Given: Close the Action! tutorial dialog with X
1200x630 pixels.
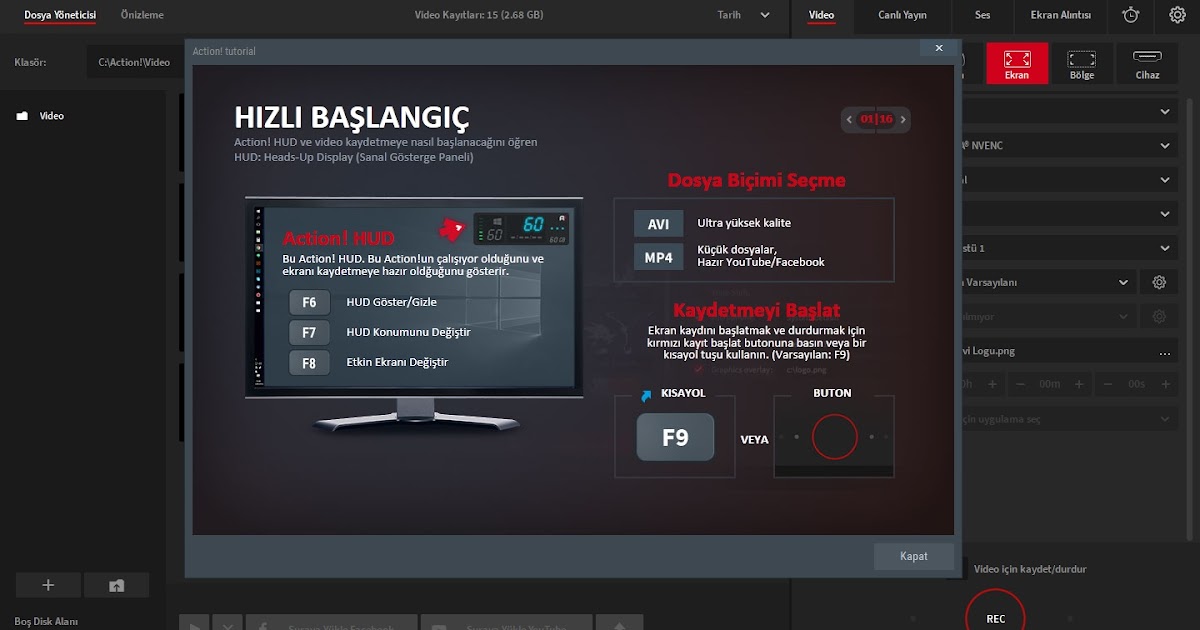Looking at the screenshot, I should pyautogui.click(x=938, y=48).
